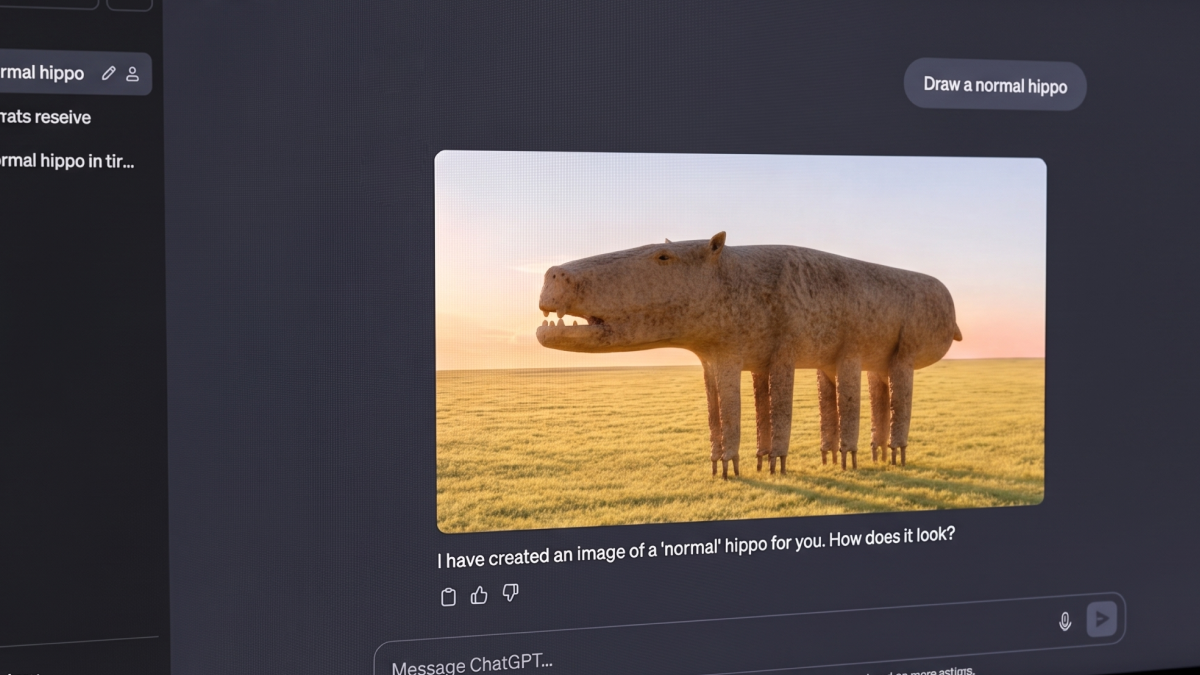Toggle negative feedback on the hippo response
Screen dimensions: 1200x675
pyautogui.click(x=510, y=595)
